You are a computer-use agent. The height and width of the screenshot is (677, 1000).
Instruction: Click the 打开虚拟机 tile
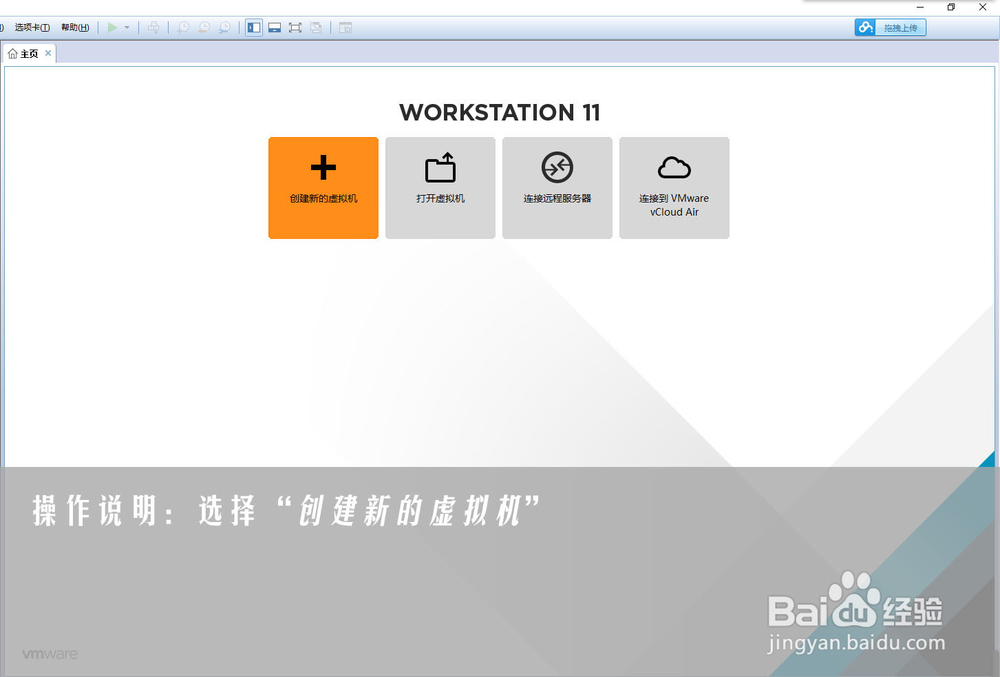(440, 188)
